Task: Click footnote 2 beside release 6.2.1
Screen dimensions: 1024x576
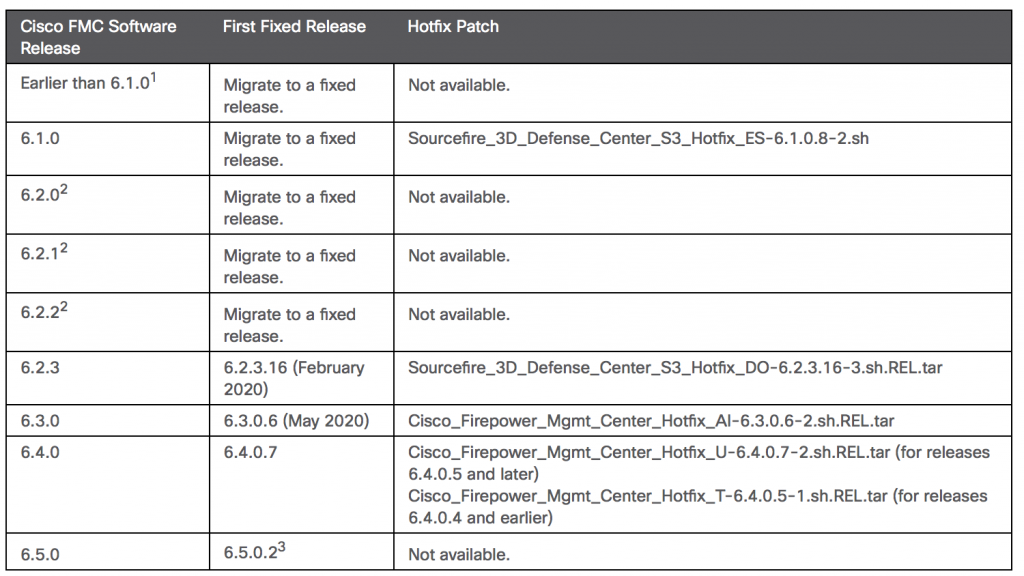Action: [64, 249]
